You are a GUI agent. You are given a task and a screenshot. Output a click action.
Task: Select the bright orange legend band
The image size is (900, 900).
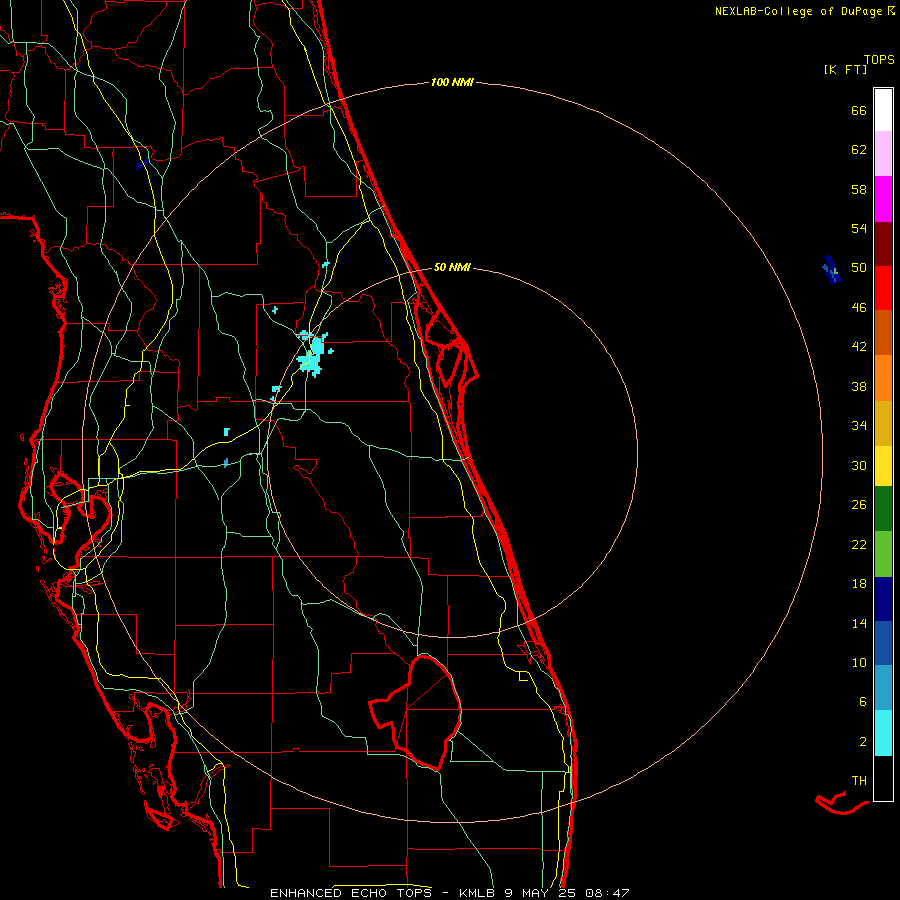883,377
